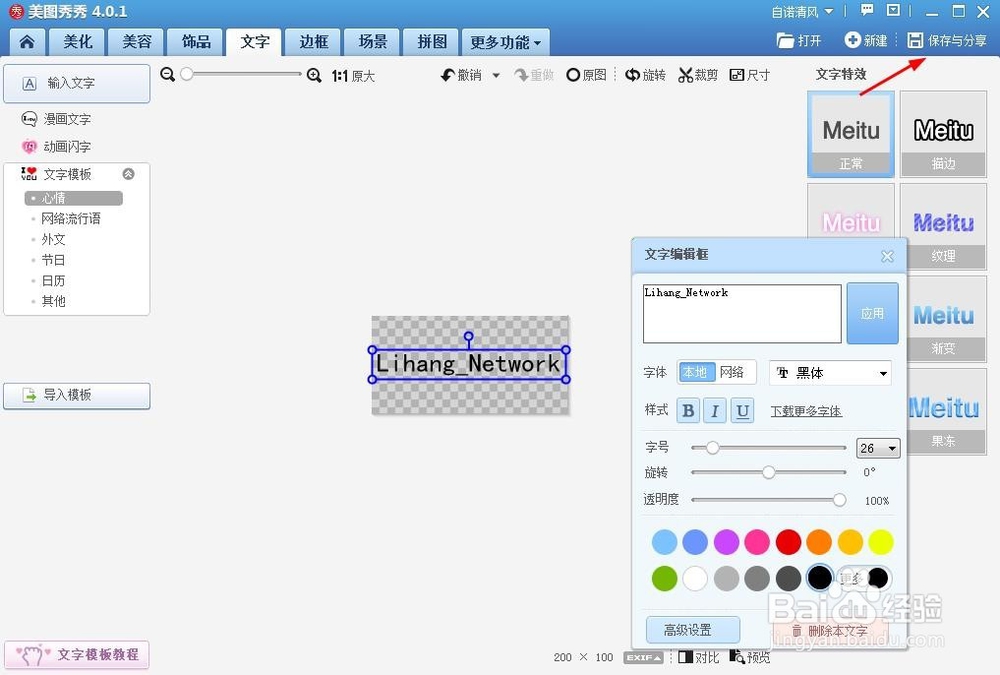This screenshot has width=1000, height=675.
Task: Select the 裁剪 crop tool
Action: (698, 75)
